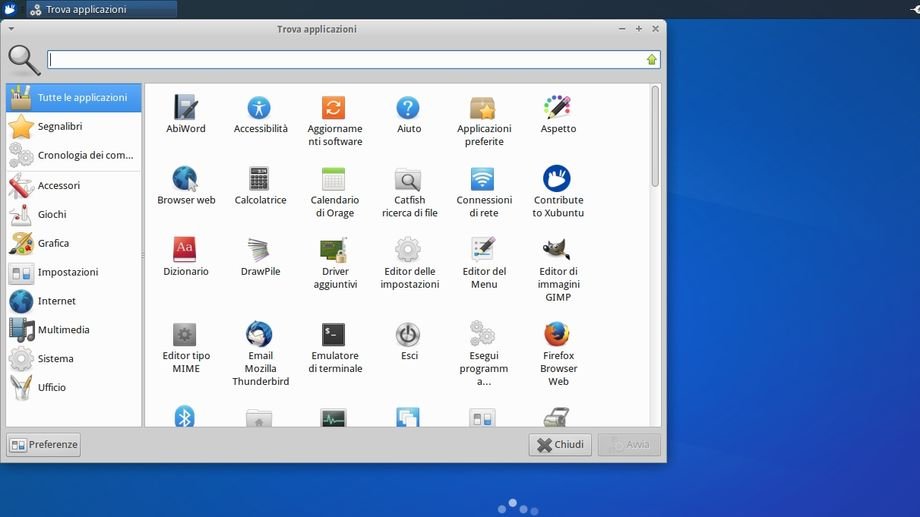Click the application search text field

[x=345, y=60]
